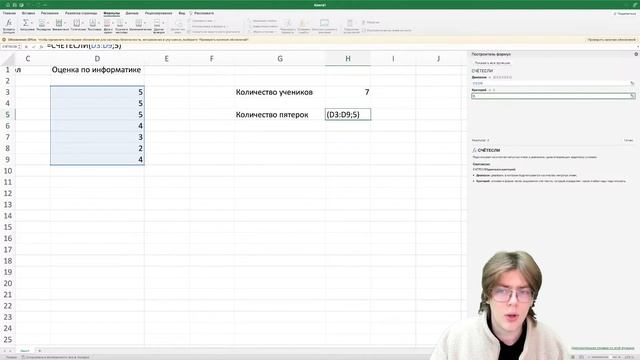Select the column D header
Viewport: 640px width, 360px height.
click(97, 59)
